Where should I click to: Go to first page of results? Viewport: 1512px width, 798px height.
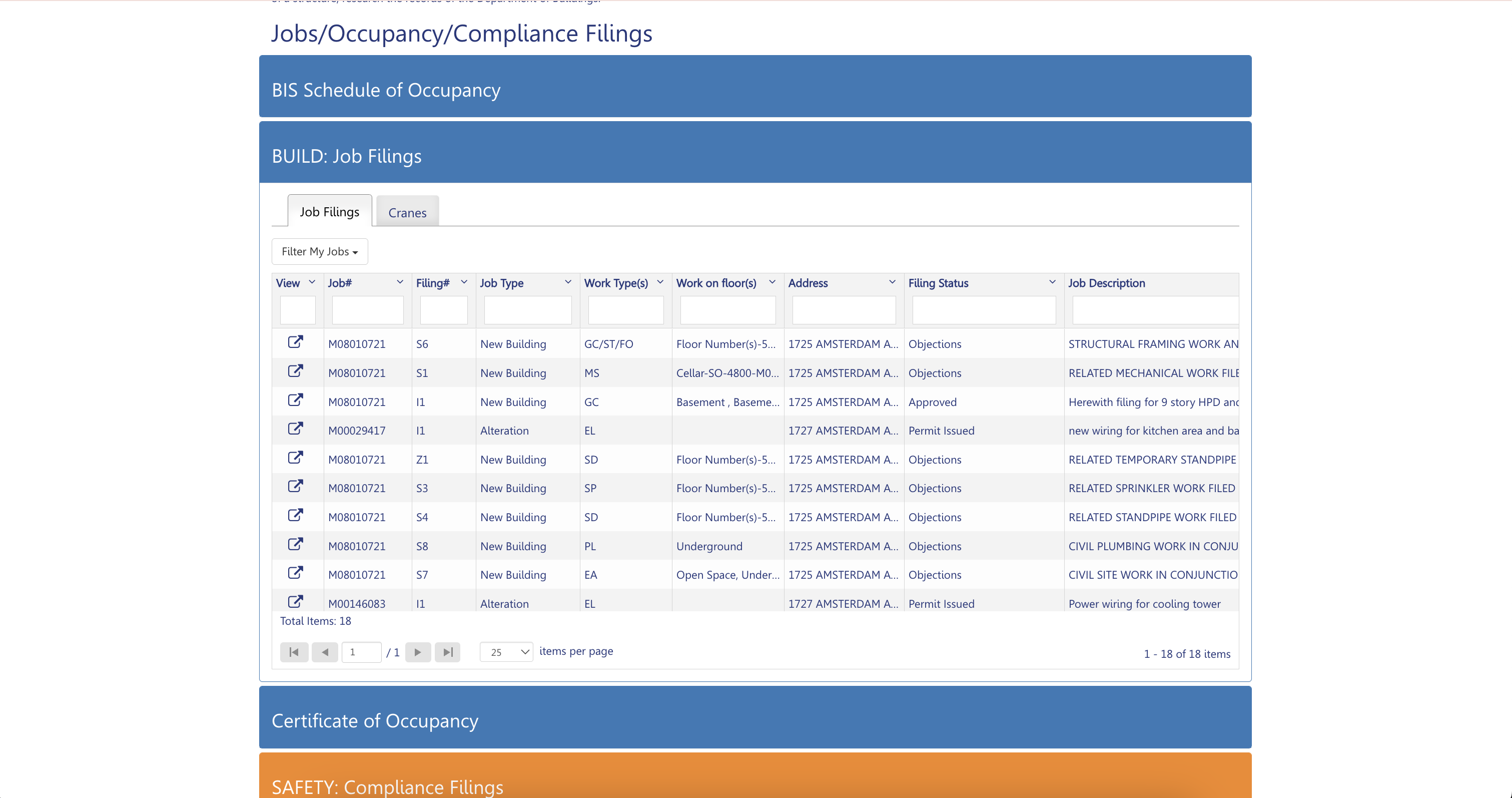(x=294, y=652)
